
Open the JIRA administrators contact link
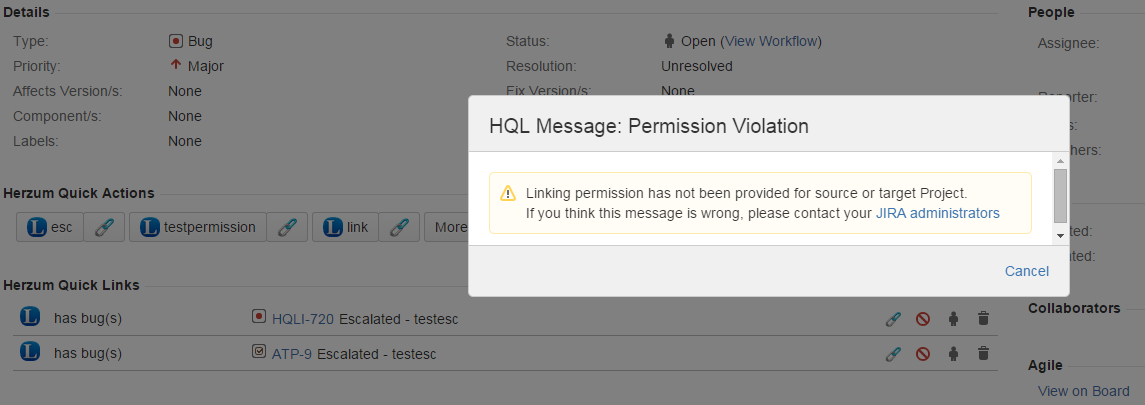(x=937, y=213)
